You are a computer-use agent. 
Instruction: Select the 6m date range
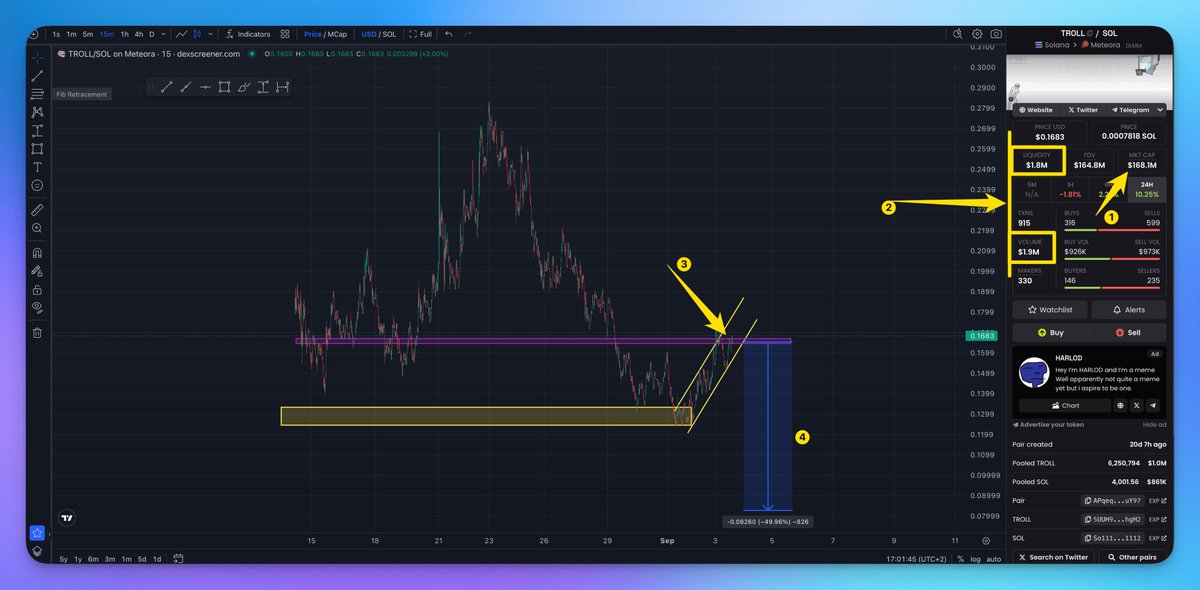(x=95, y=559)
